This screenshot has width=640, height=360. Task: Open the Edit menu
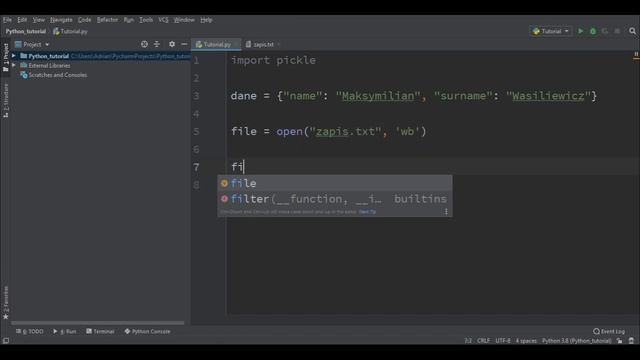click(22, 20)
